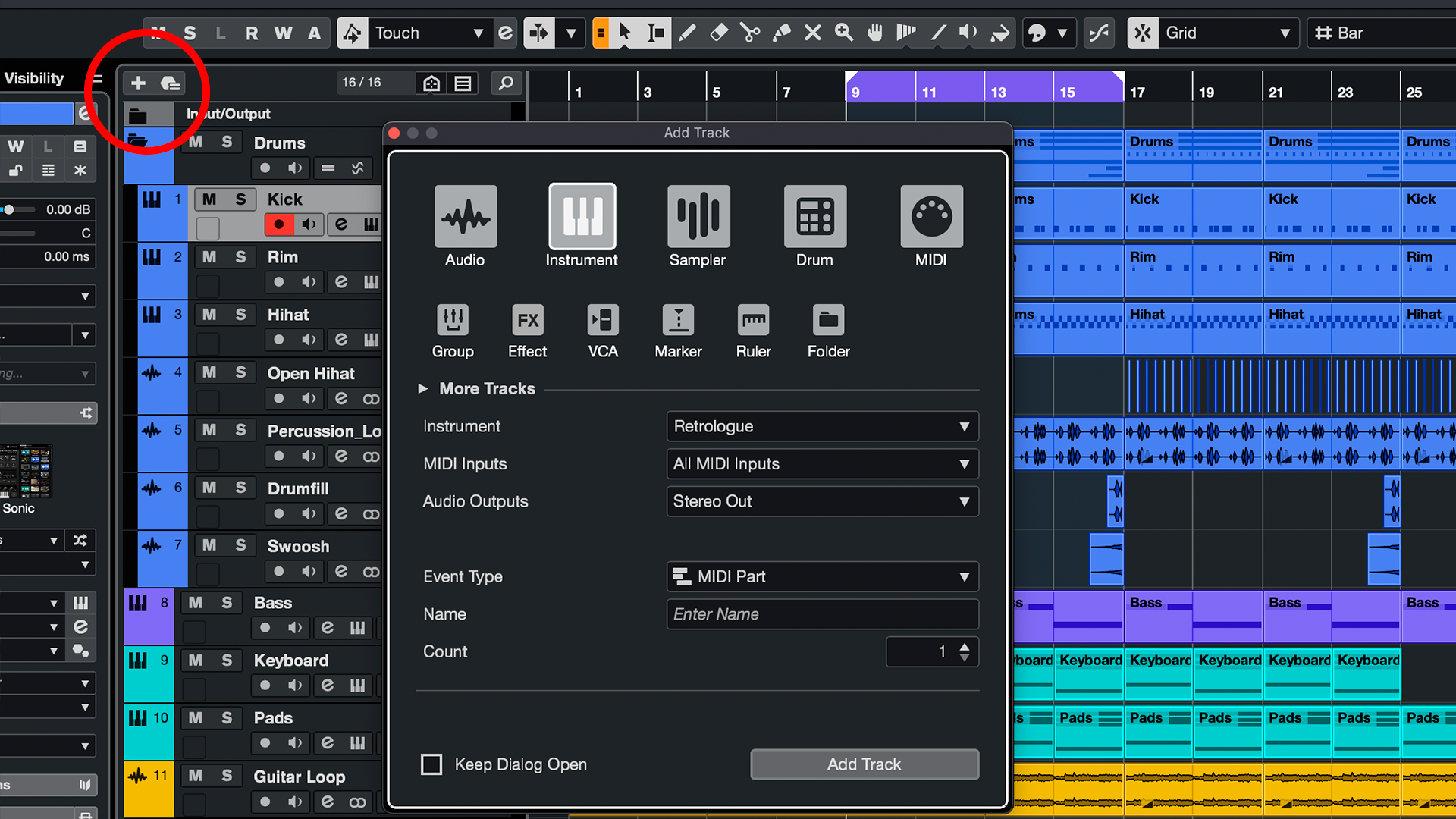Click the Add Track button
This screenshot has height=819, width=1456.
(x=864, y=764)
